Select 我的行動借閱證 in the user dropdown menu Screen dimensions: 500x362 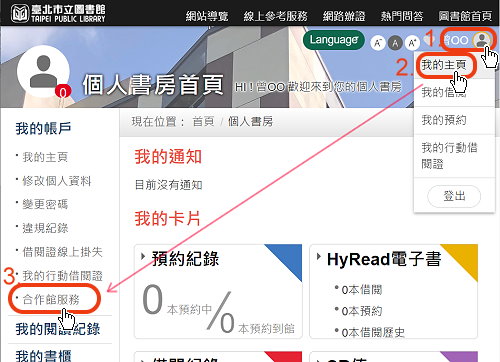449,156
